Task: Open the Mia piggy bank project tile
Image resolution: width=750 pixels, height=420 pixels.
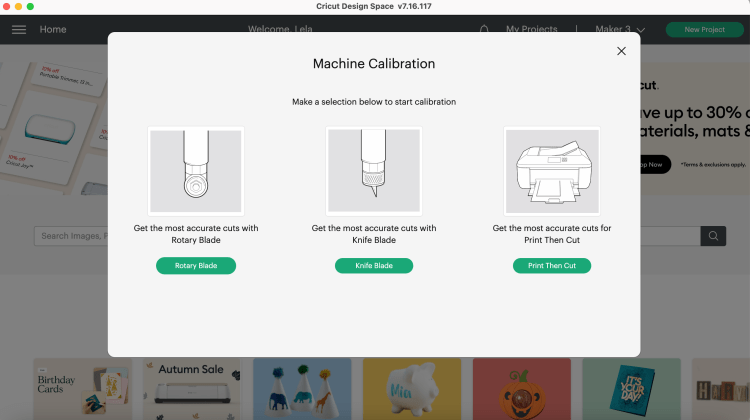Action: (x=412, y=389)
